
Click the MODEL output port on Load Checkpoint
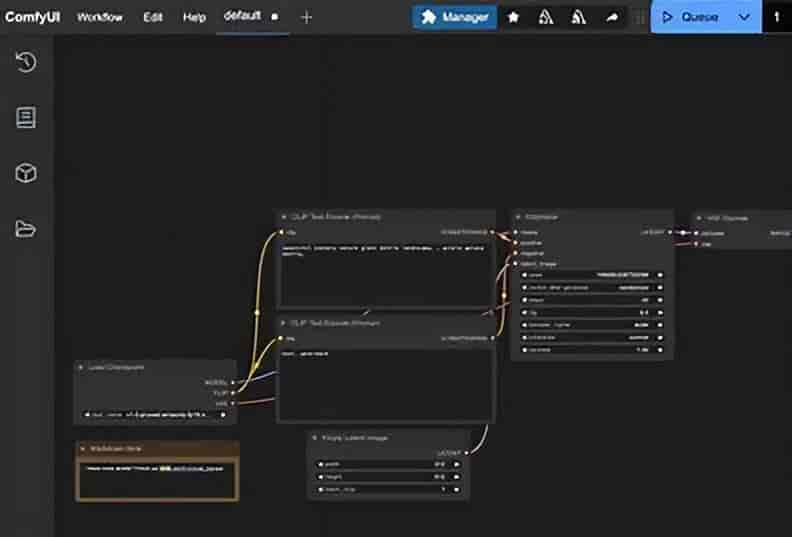click(233, 382)
